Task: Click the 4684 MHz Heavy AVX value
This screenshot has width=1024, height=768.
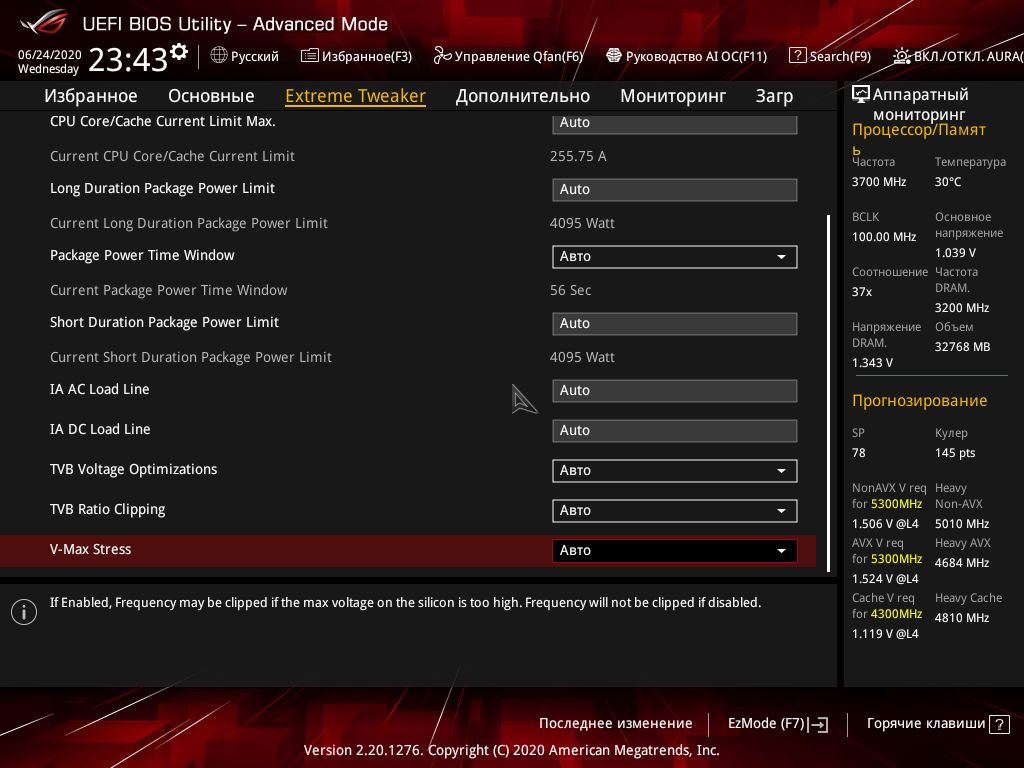Action: (962, 563)
